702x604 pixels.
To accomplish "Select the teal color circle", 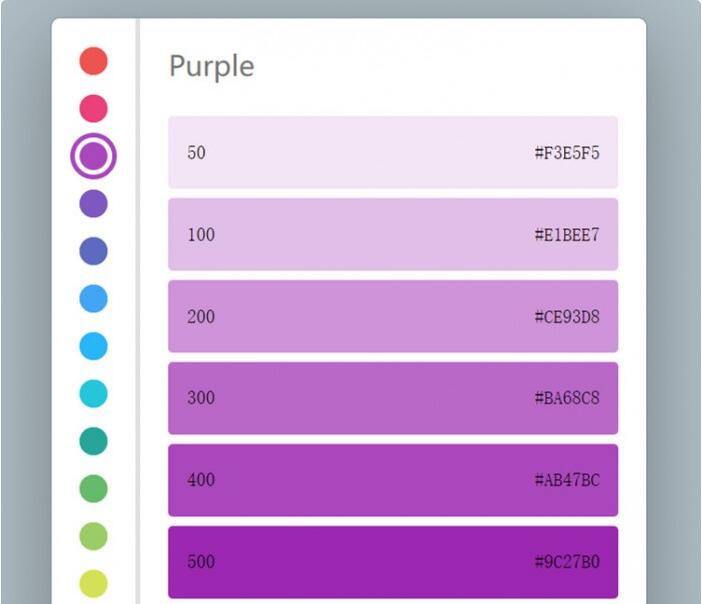I will pos(93,440).
